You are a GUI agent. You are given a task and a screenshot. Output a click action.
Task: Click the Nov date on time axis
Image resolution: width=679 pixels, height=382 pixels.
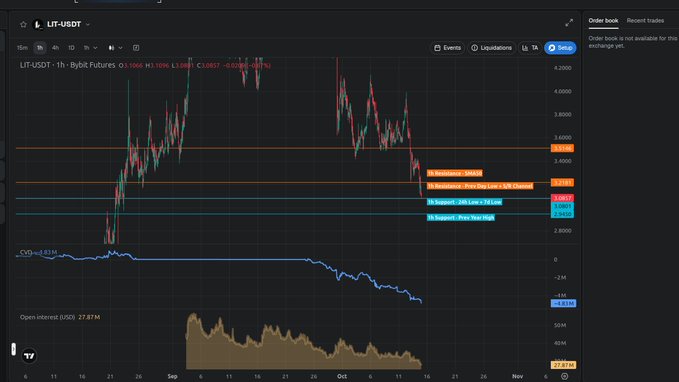[x=517, y=376]
